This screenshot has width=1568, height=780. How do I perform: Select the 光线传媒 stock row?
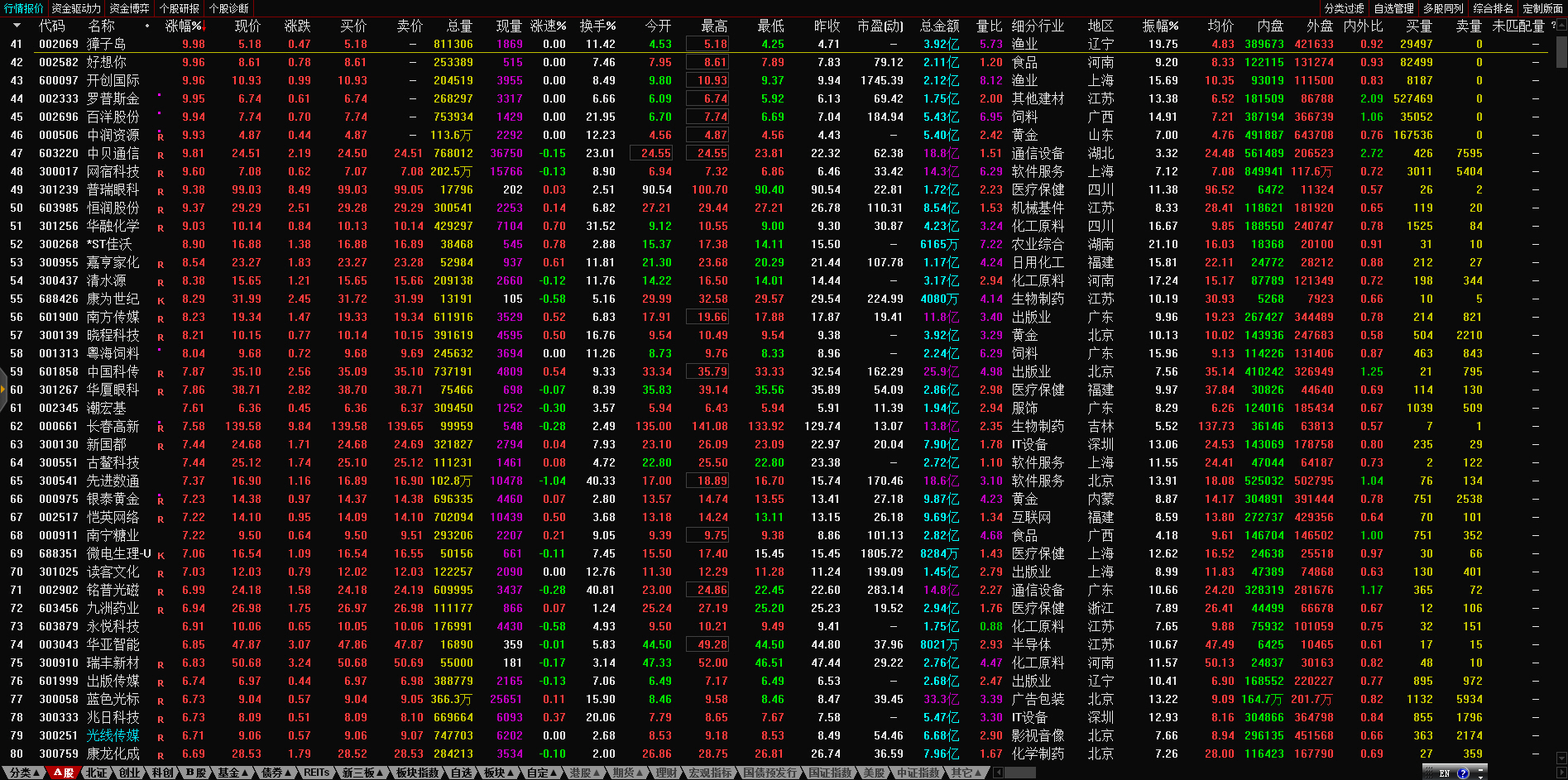click(113, 735)
